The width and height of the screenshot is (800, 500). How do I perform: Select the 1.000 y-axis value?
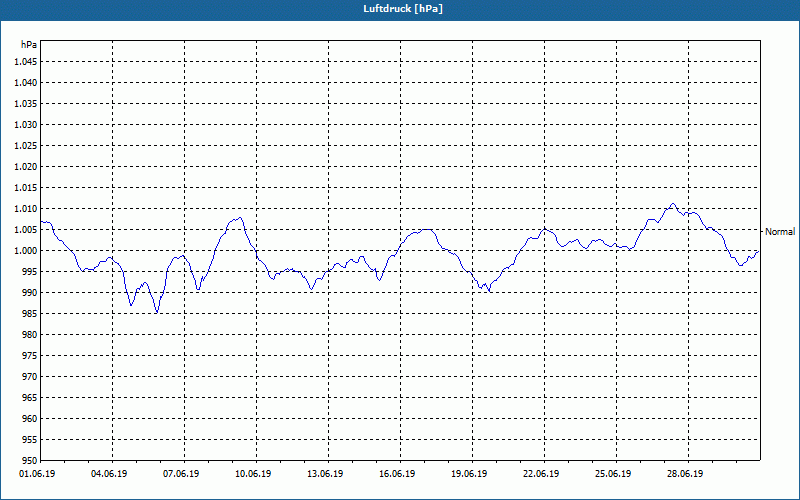point(26,251)
